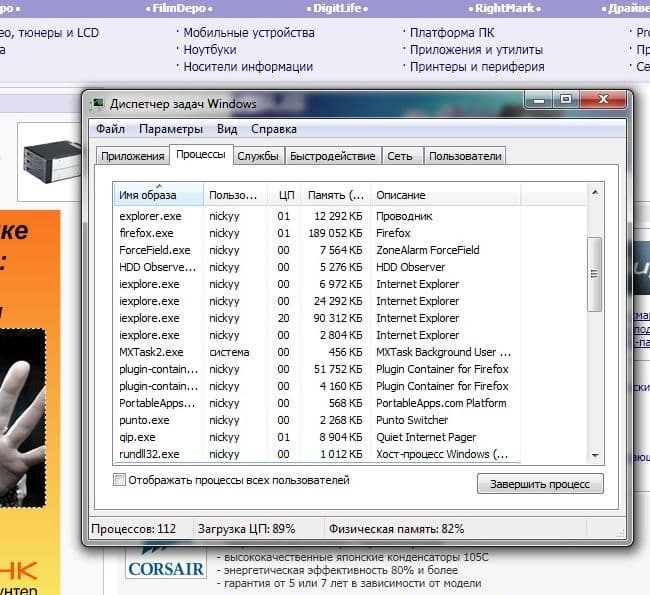
Task: Sort by ЦП column header
Action: 284,195
